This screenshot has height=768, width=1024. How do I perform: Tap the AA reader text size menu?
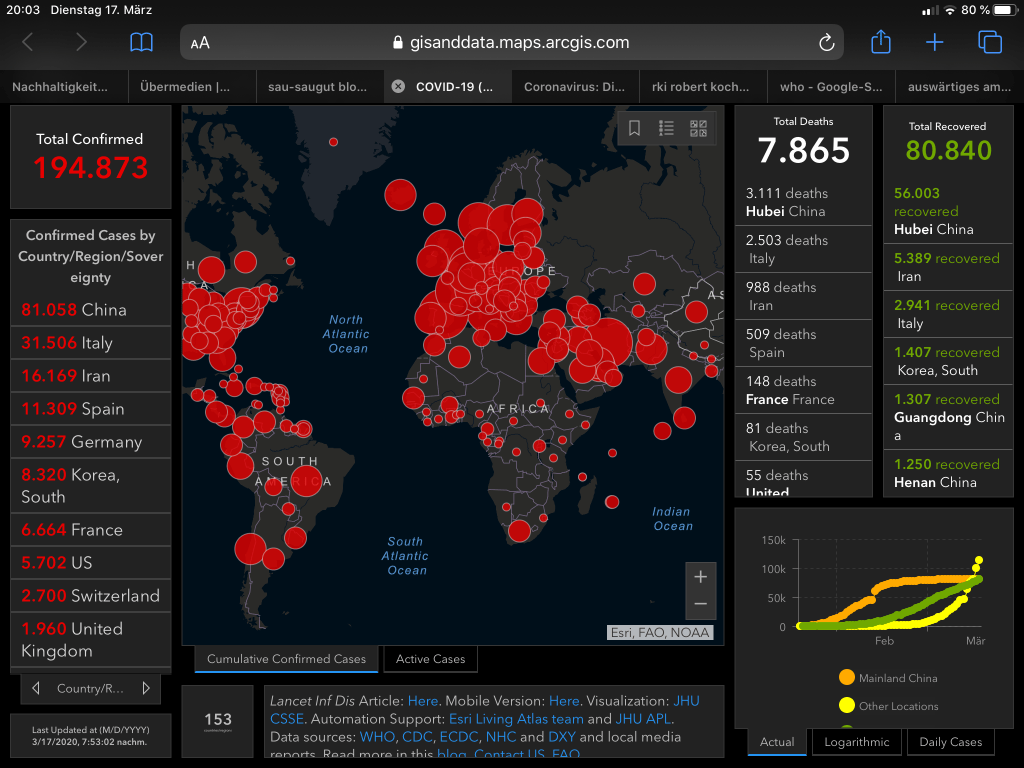200,43
